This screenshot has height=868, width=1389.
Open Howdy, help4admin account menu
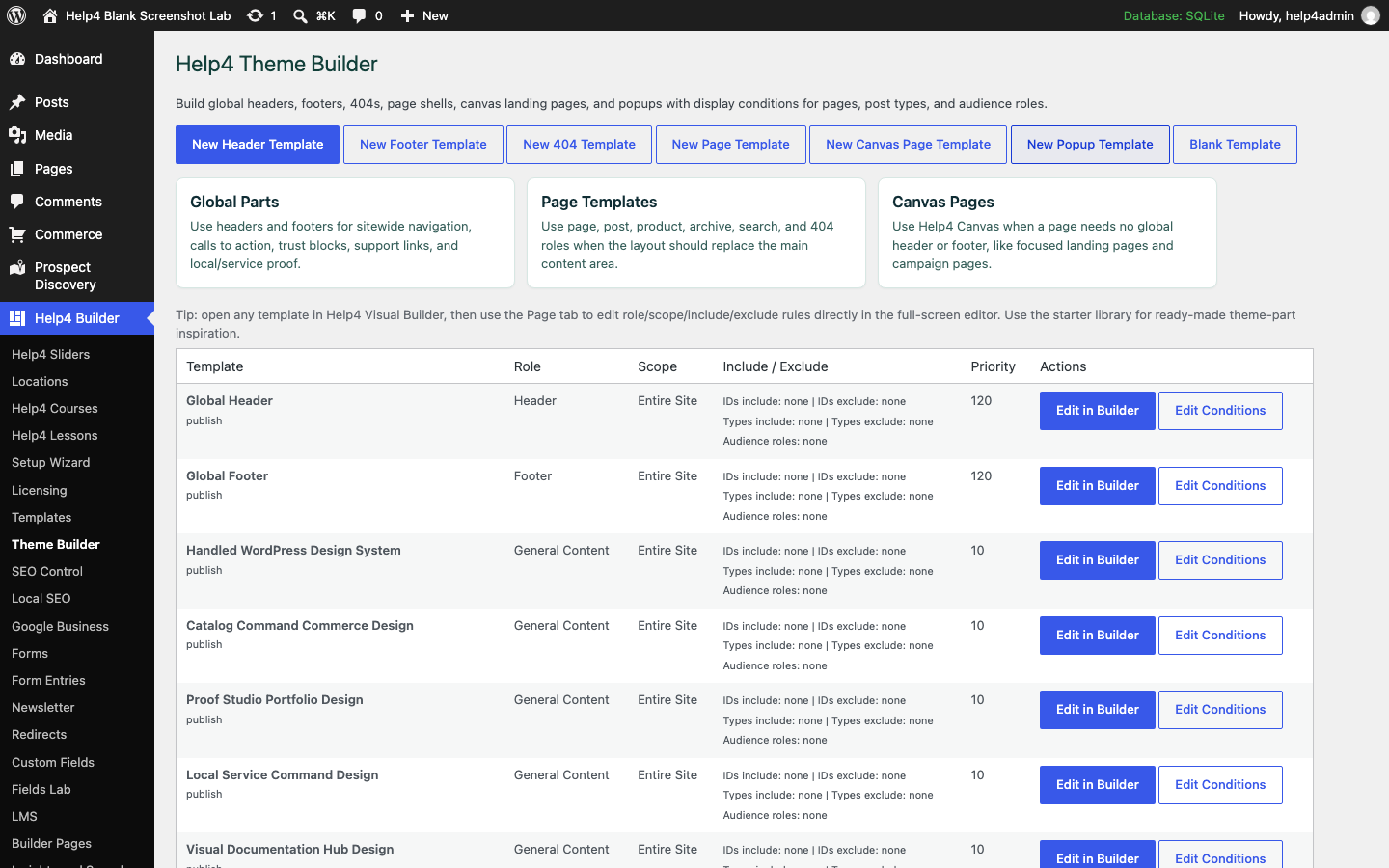pos(1309,15)
